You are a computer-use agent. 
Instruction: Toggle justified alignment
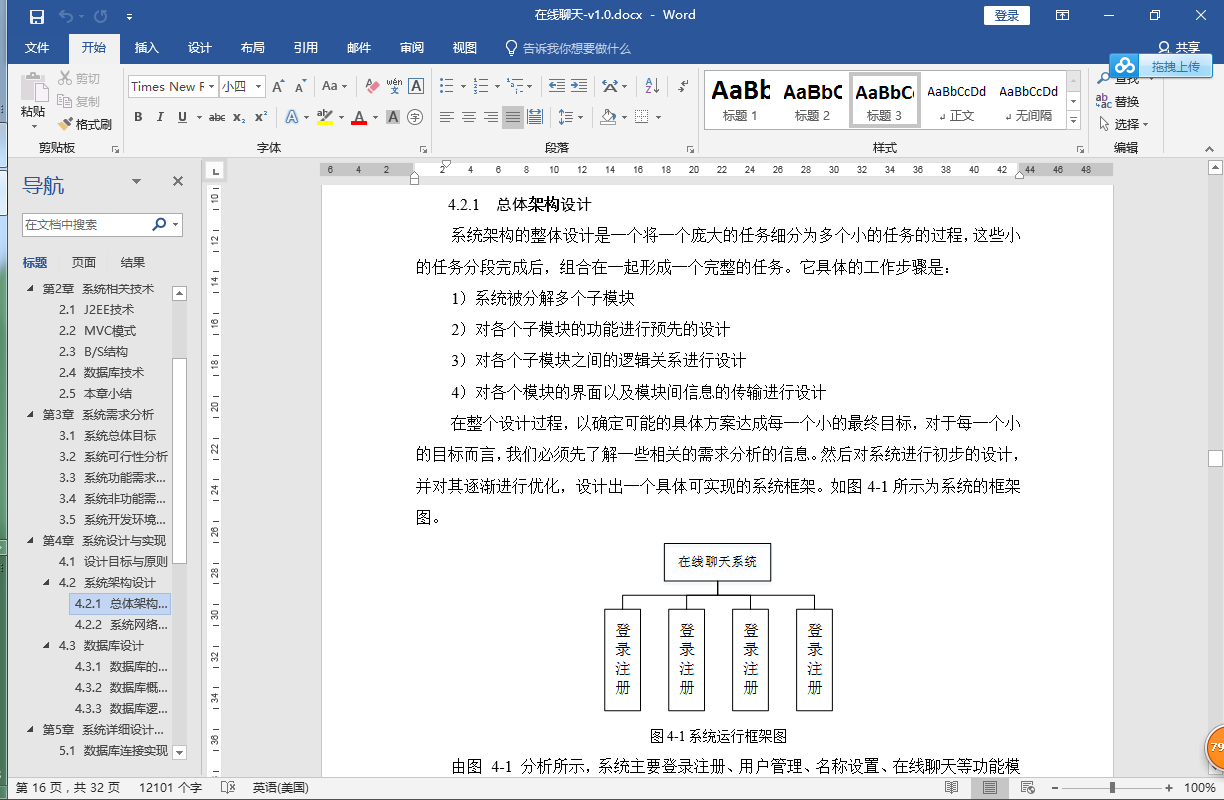[x=513, y=118]
